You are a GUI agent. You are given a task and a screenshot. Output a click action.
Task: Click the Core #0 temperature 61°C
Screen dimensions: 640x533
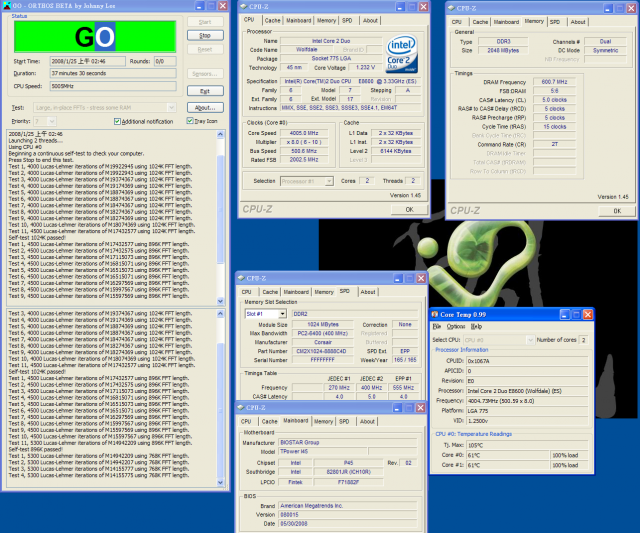tap(508, 455)
